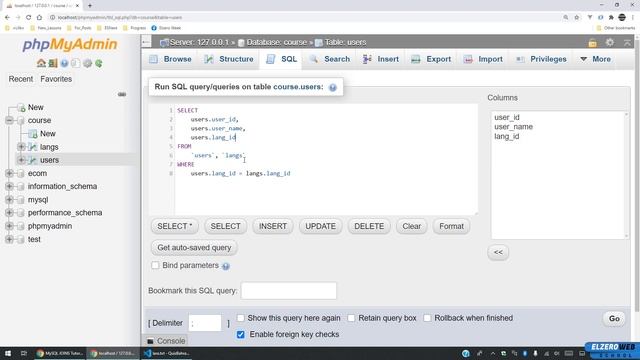
Task: Expand the langs table node
Action: [x=21, y=147]
